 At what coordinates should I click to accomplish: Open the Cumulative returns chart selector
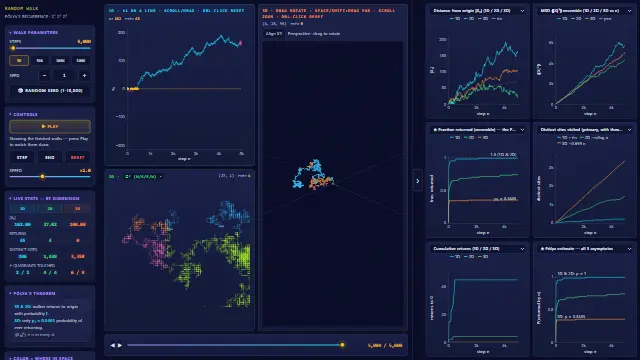tap(478, 249)
